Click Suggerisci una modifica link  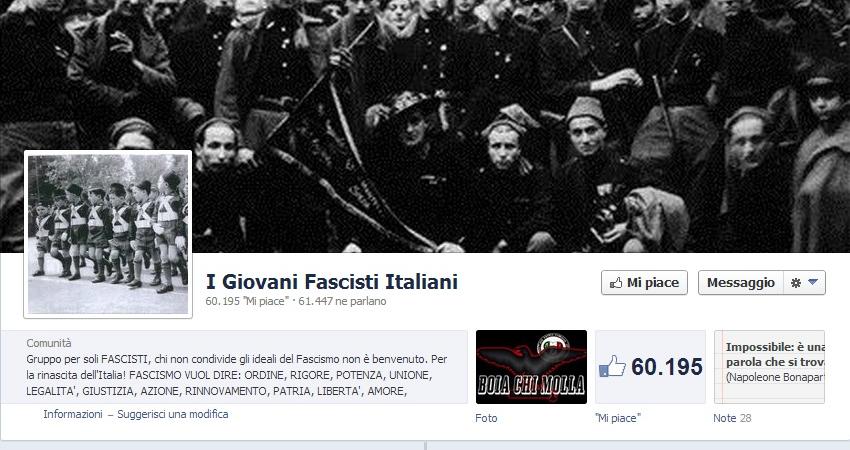tap(172, 414)
